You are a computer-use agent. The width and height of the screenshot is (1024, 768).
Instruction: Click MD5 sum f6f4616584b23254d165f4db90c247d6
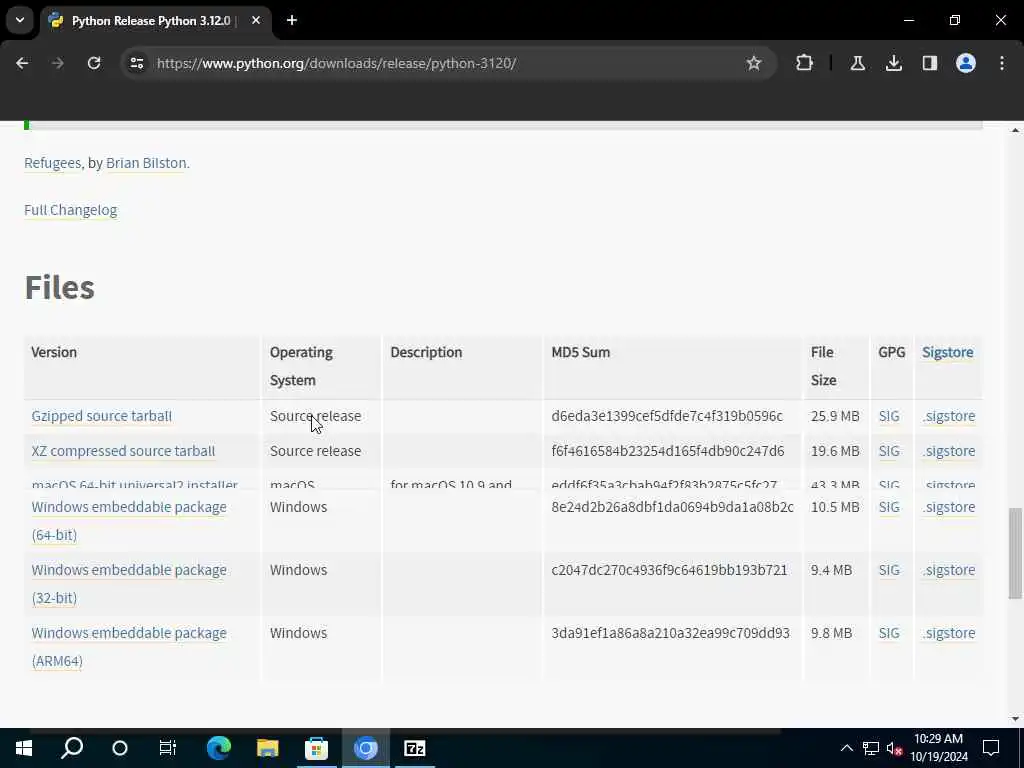tap(667, 451)
